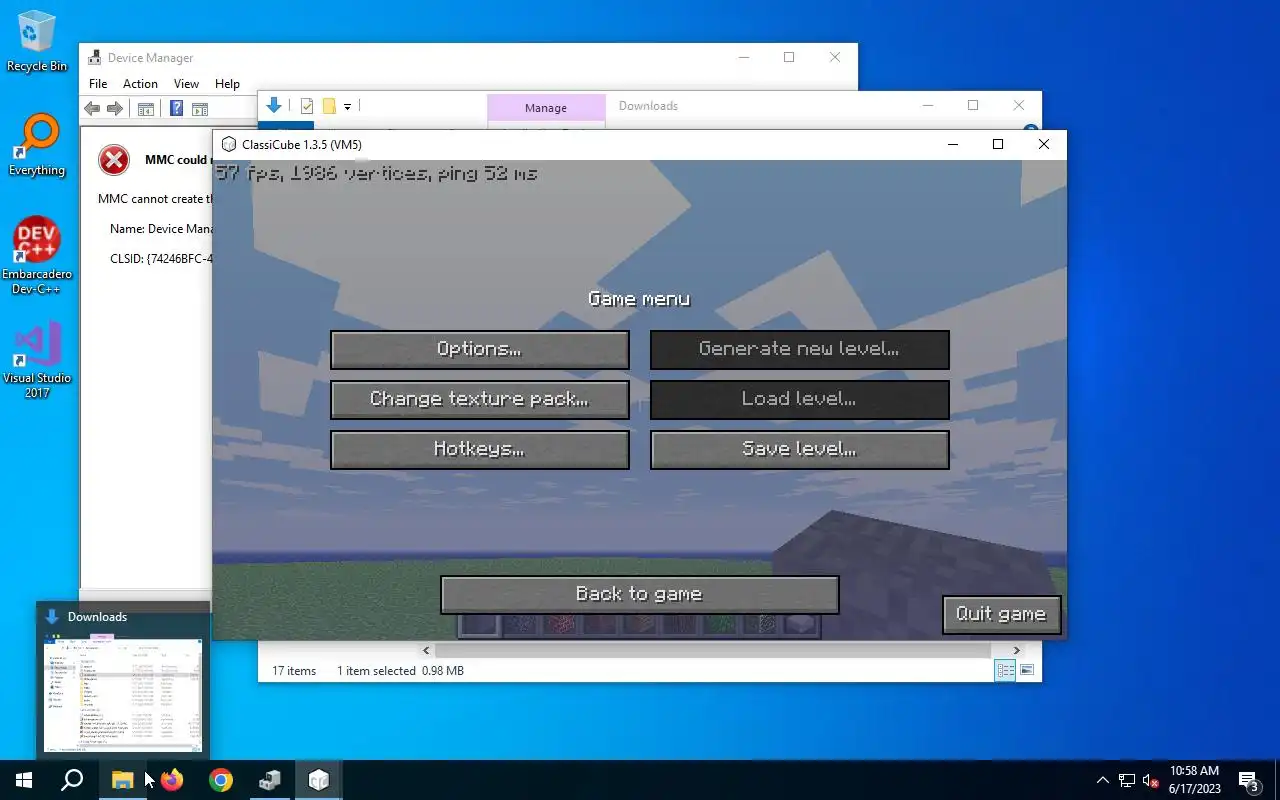Open Visual Studio 2017 desktop shortcut
Viewport: 1280px width, 800px height.
click(x=37, y=360)
